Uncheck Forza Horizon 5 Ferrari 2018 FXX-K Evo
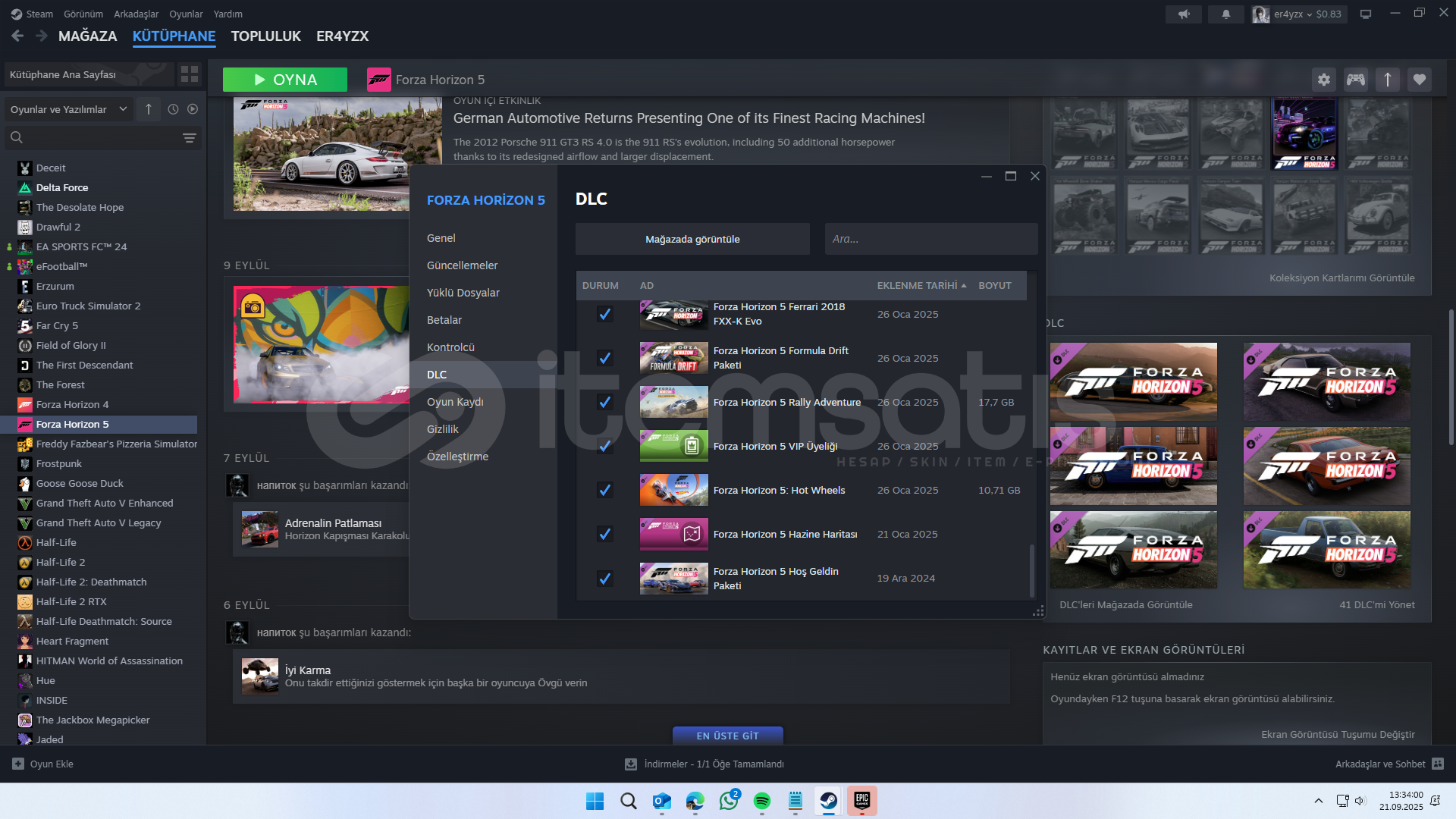 click(604, 314)
